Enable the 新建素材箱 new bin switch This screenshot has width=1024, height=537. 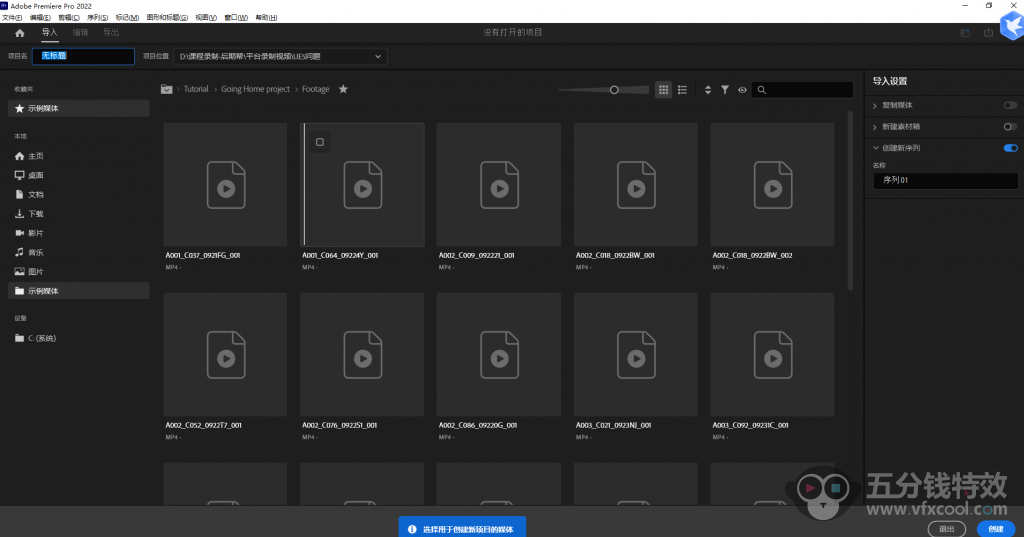click(1010, 127)
